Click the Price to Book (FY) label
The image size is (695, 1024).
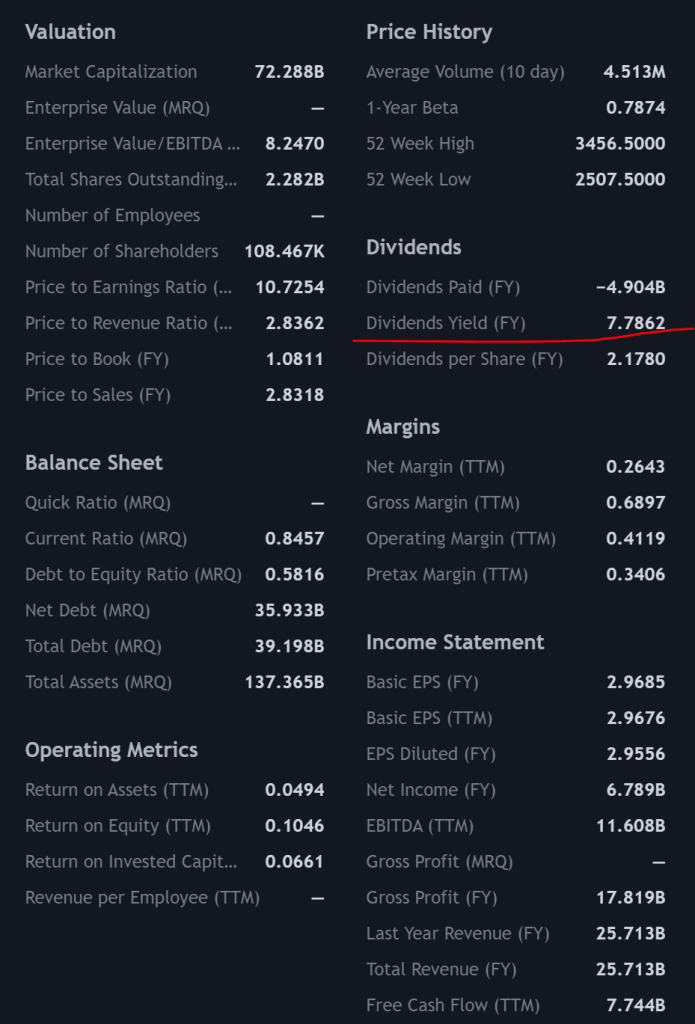tap(97, 359)
